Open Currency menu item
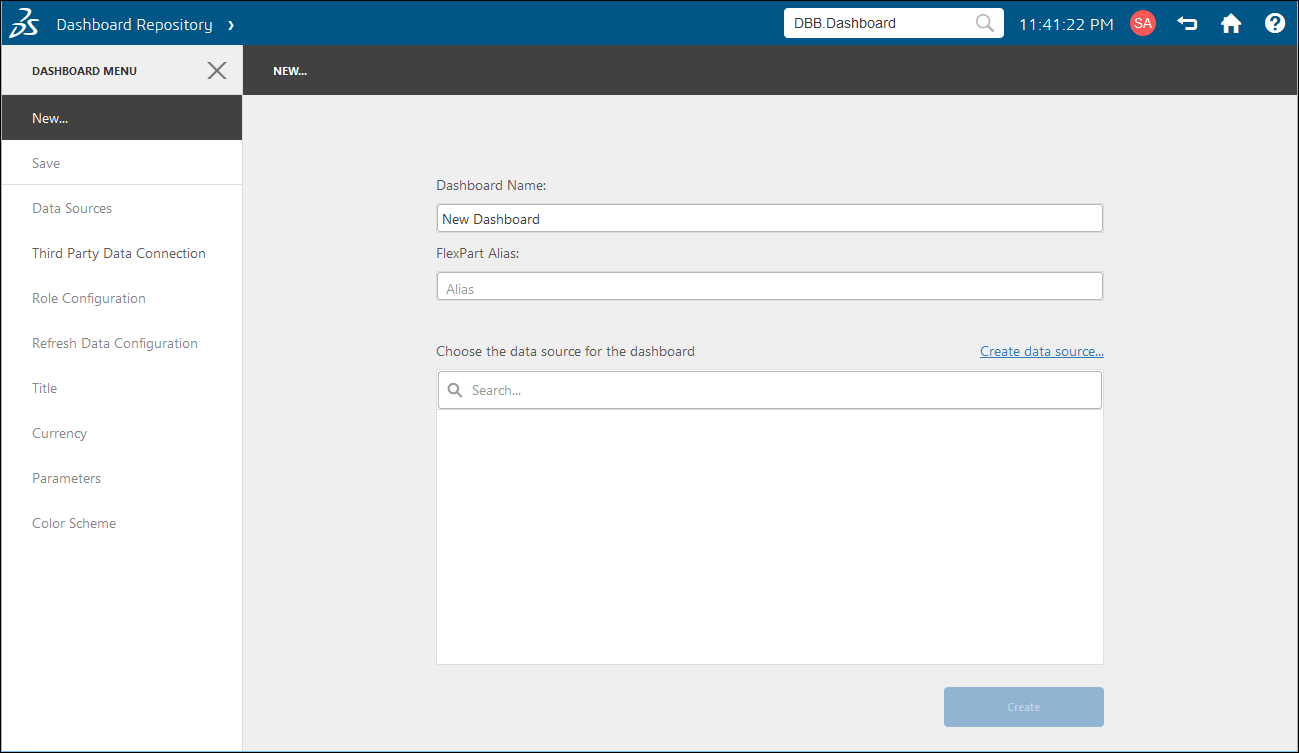Screen dimensions: 1299x753 pyautogui.click(x=121, y=433)
